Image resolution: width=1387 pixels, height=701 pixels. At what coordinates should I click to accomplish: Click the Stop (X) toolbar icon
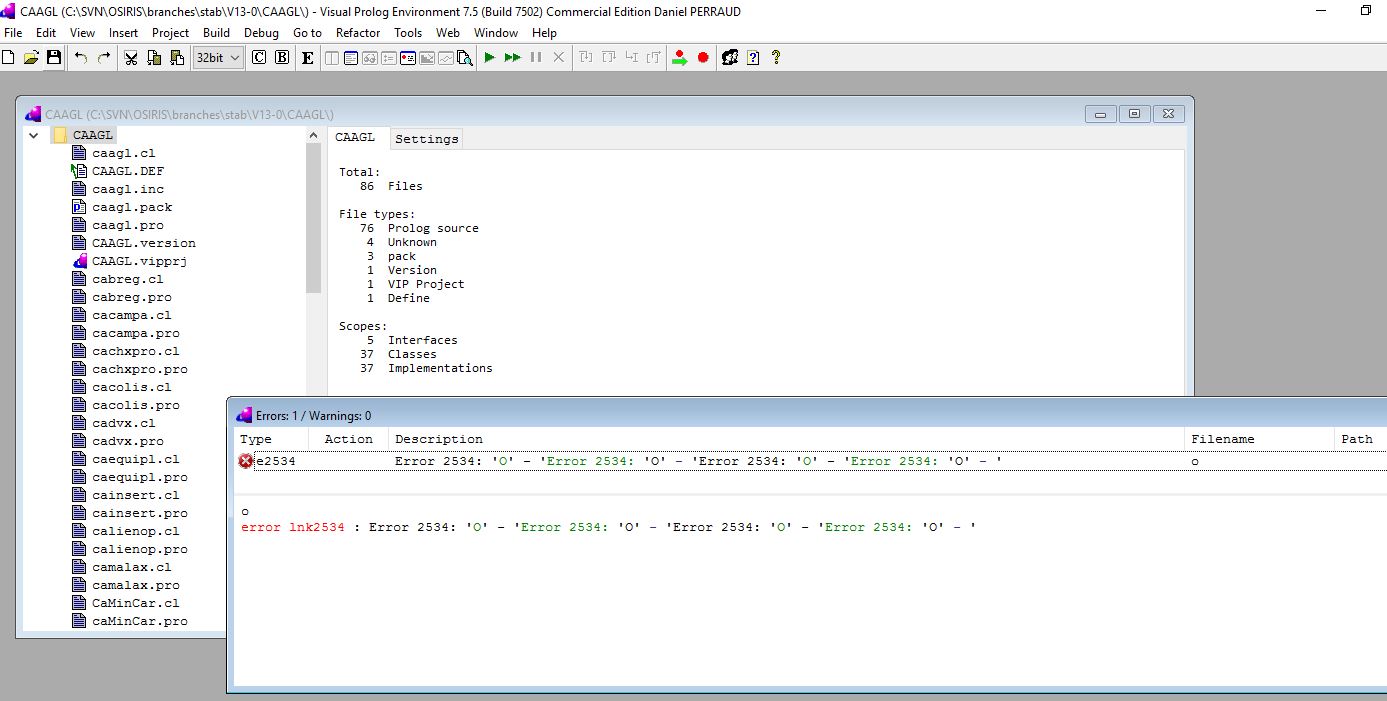[x=559, y=58]
